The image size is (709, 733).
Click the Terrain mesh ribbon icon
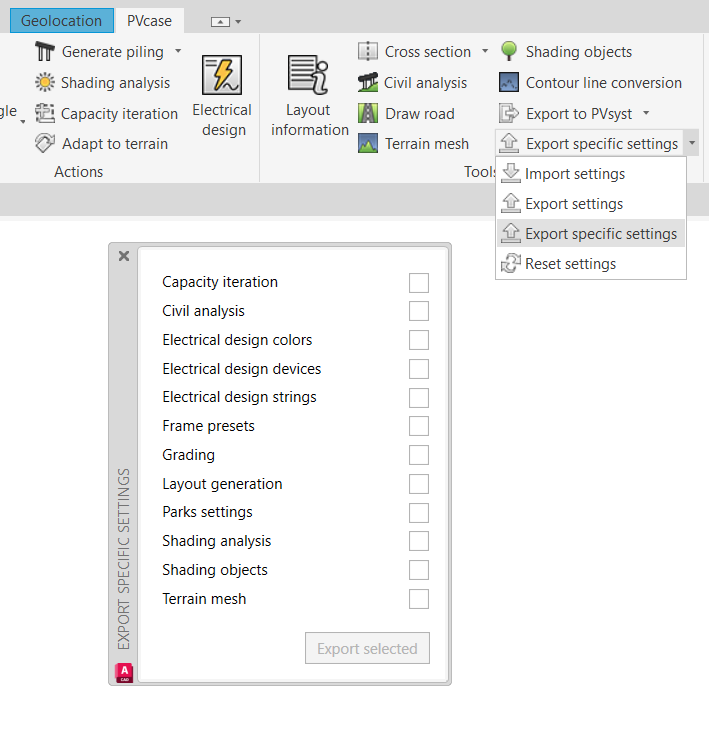(x=369, y=144)
